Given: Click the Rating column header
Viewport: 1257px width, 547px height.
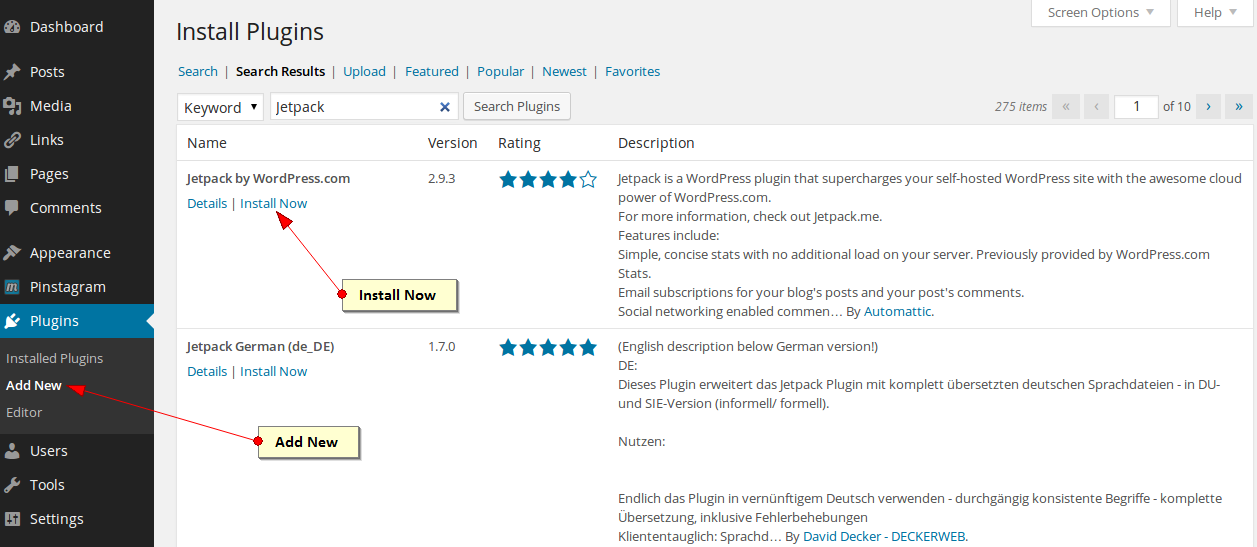Looking at the screenshot, I should (520, 143).
